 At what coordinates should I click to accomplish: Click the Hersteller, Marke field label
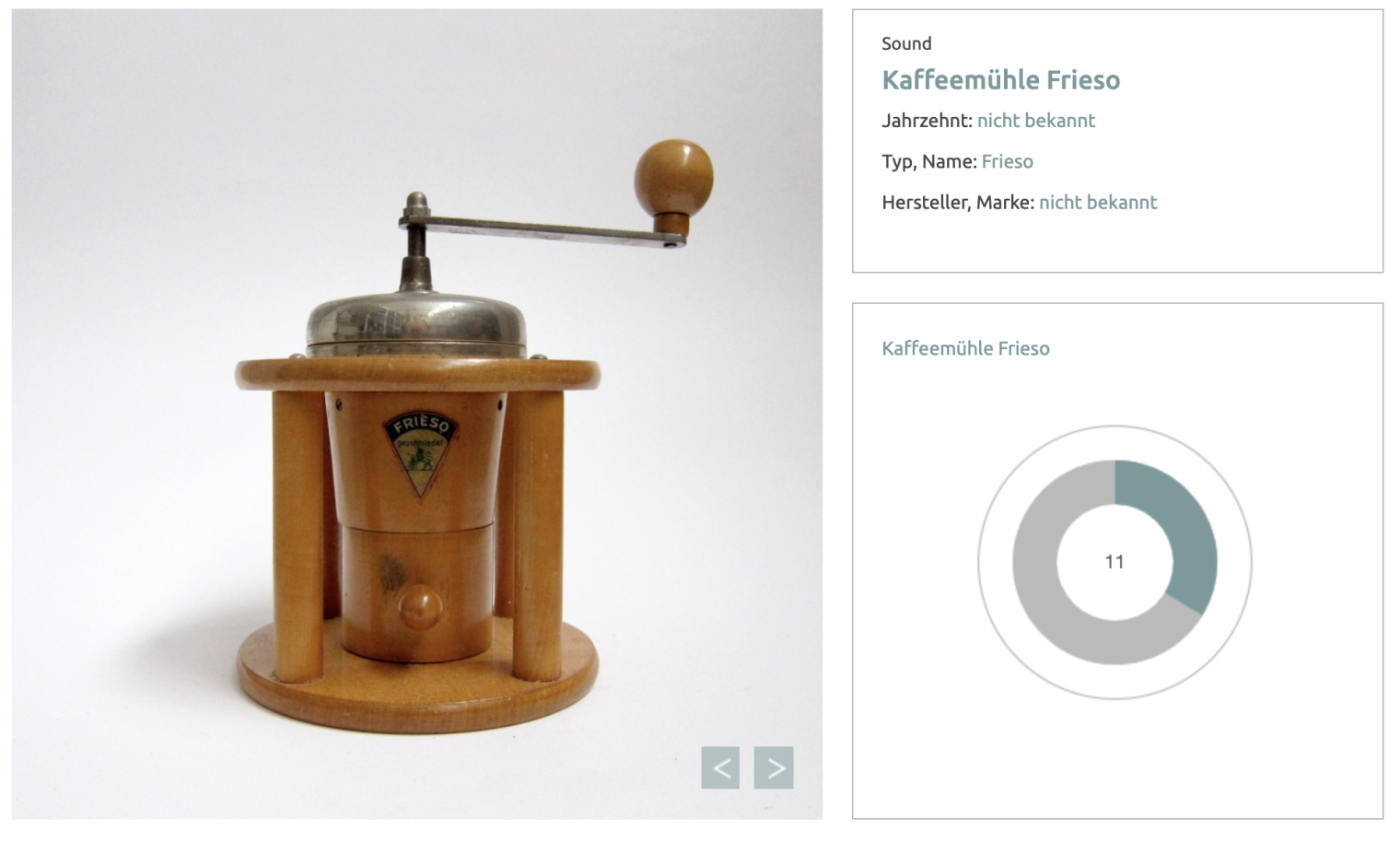click(958, 203)
